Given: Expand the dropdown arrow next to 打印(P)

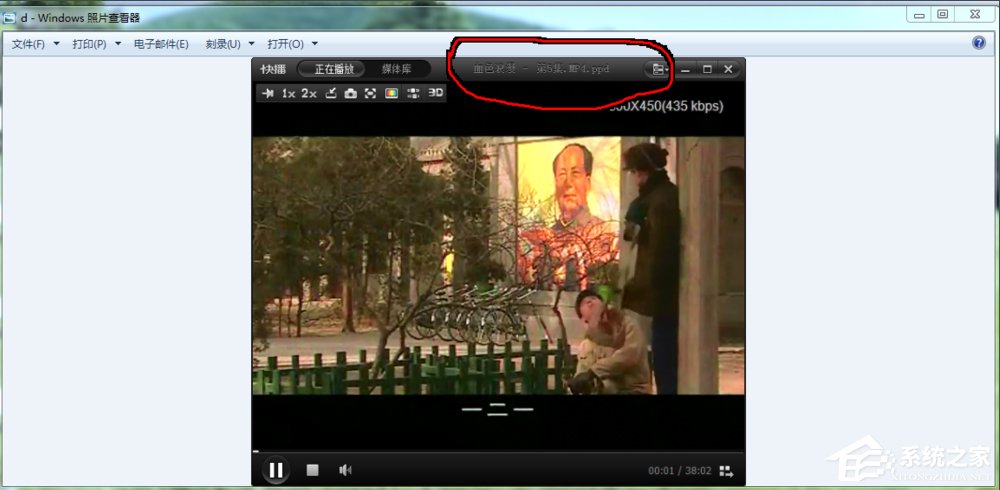Looking at the screenshot, I should point(117,44).
